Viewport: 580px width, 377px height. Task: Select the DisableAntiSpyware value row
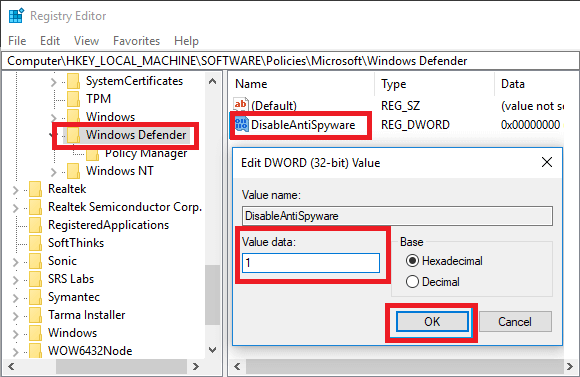pos(303,125)
